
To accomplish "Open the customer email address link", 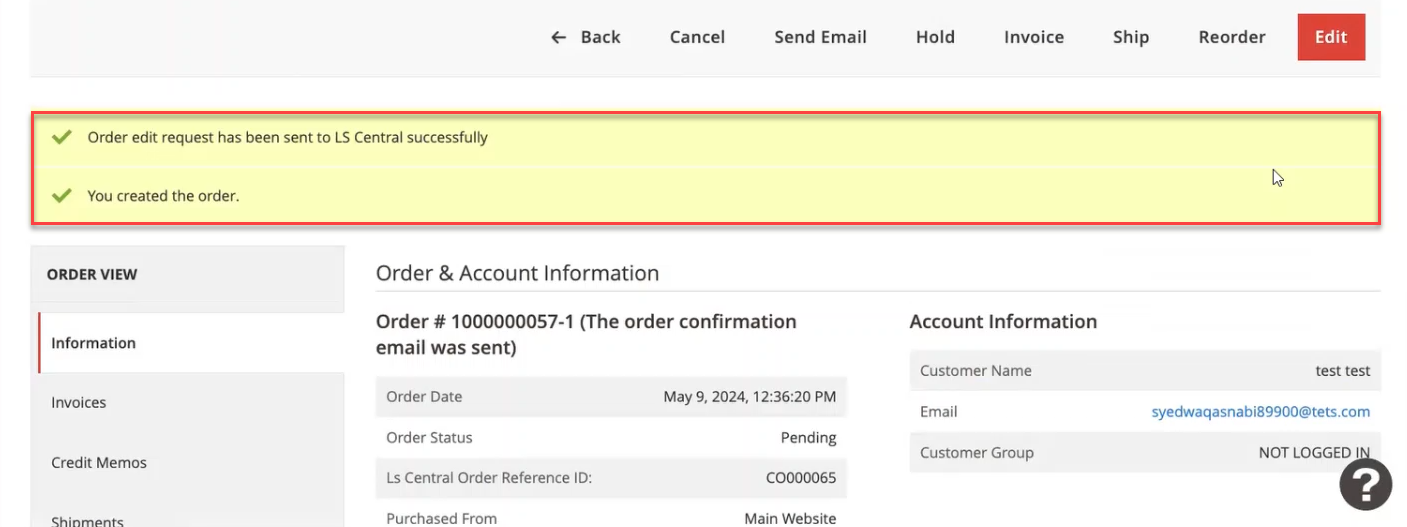I will click(1260, 412).
